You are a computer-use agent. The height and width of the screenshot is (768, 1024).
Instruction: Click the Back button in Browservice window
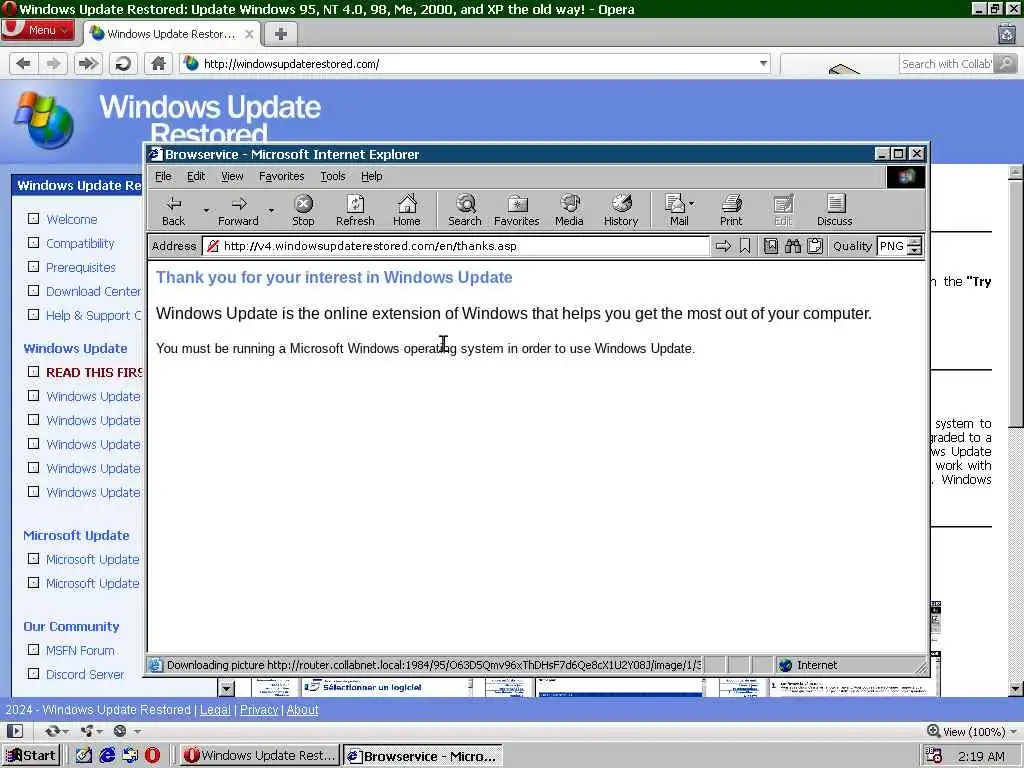[173, 210]
